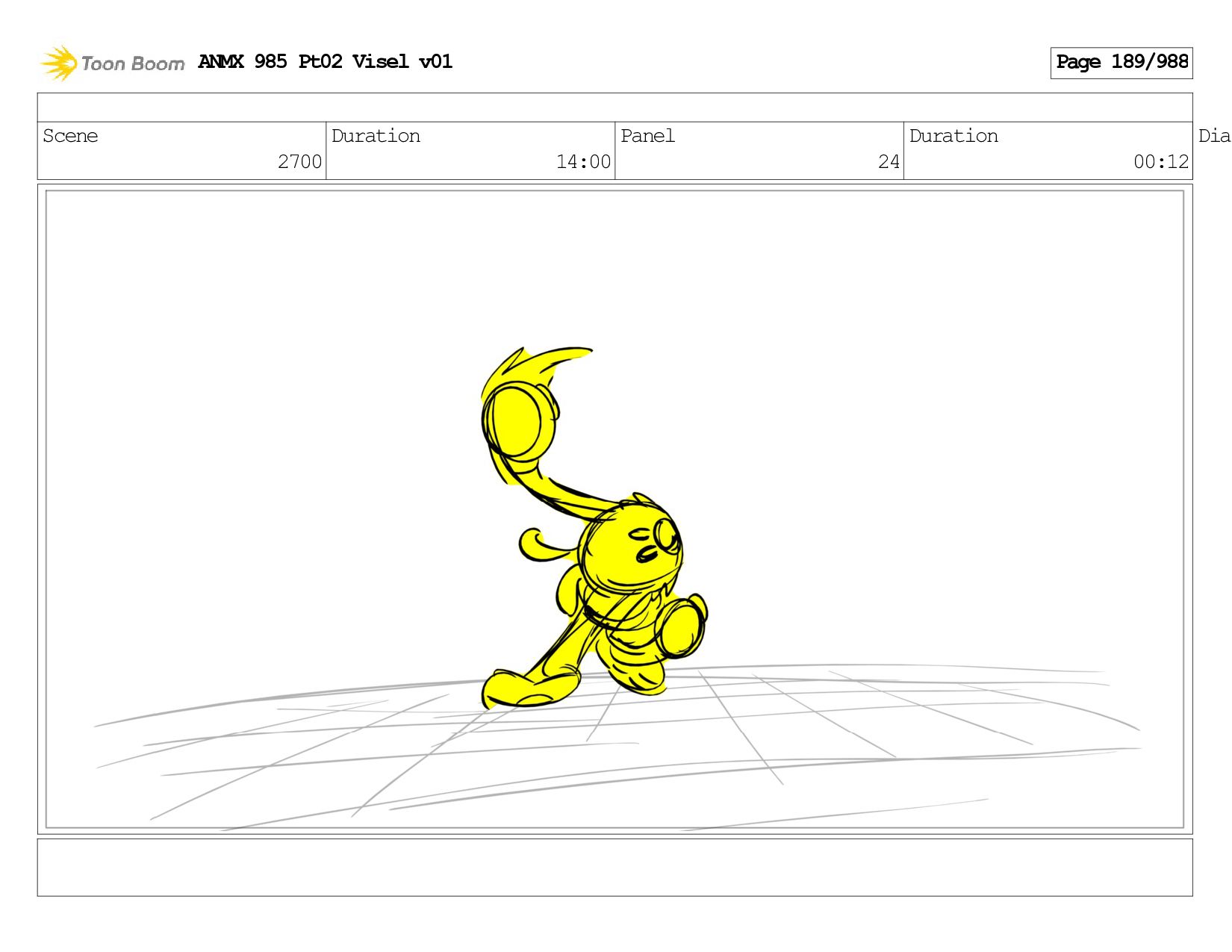
Task: Select the title text 'ANMX 985 Pt02 Visel v01'
Action: point(326,61)
